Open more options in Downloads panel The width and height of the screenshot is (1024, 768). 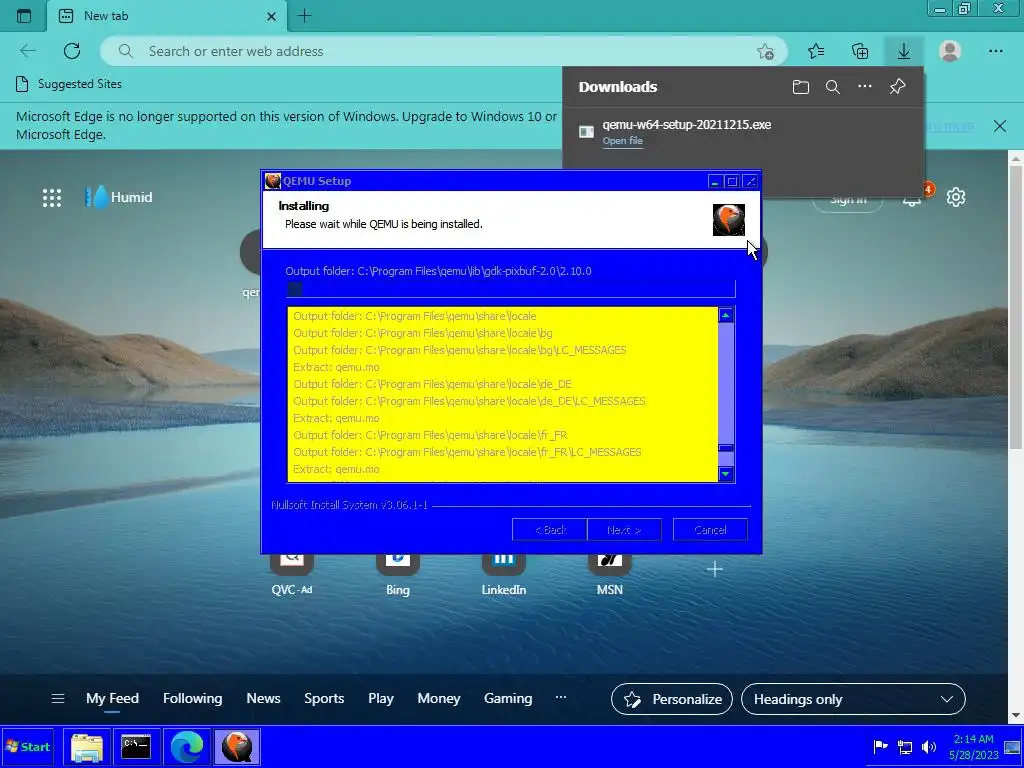(865, 86)
